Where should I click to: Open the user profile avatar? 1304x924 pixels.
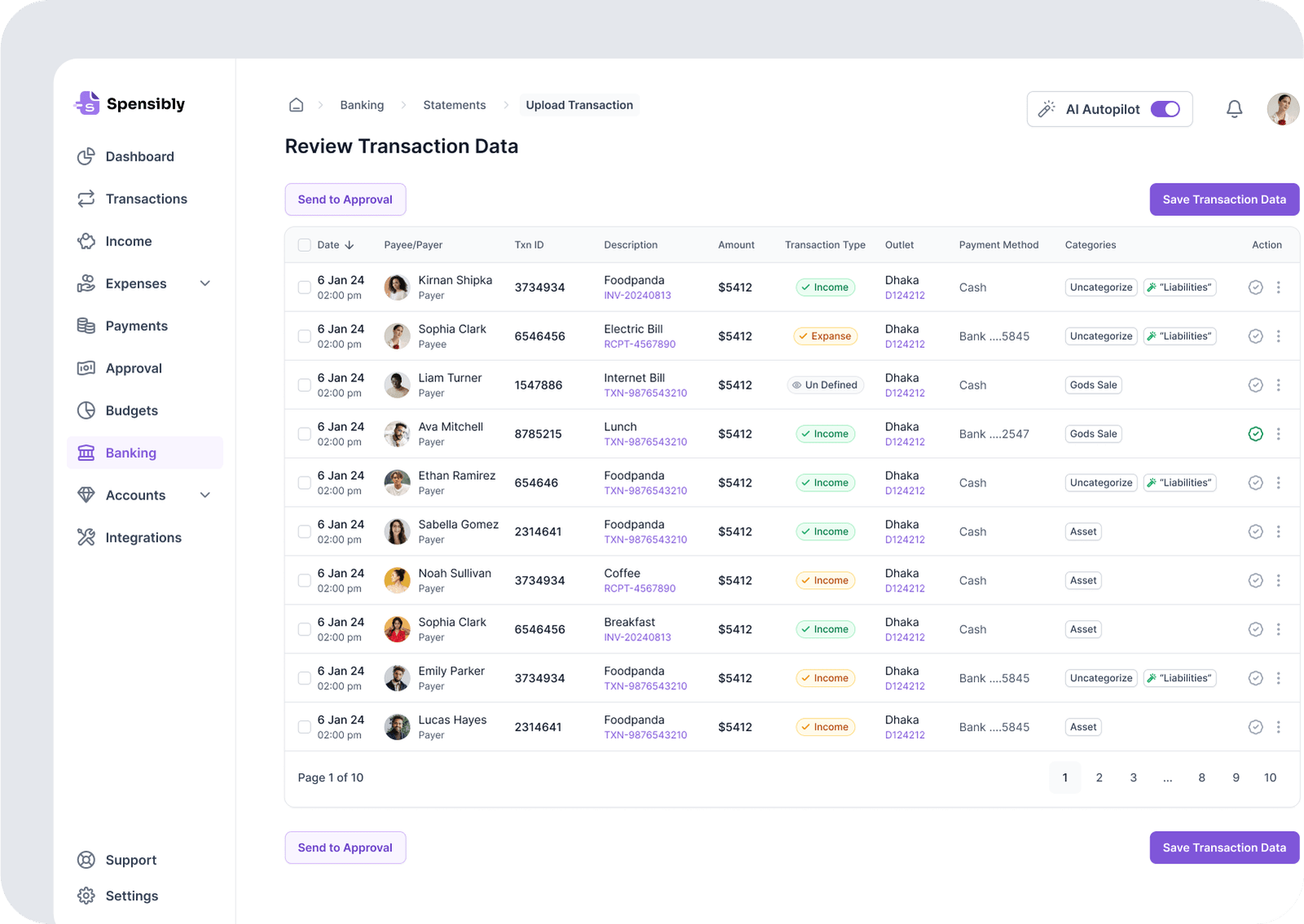coord(1282,109)
